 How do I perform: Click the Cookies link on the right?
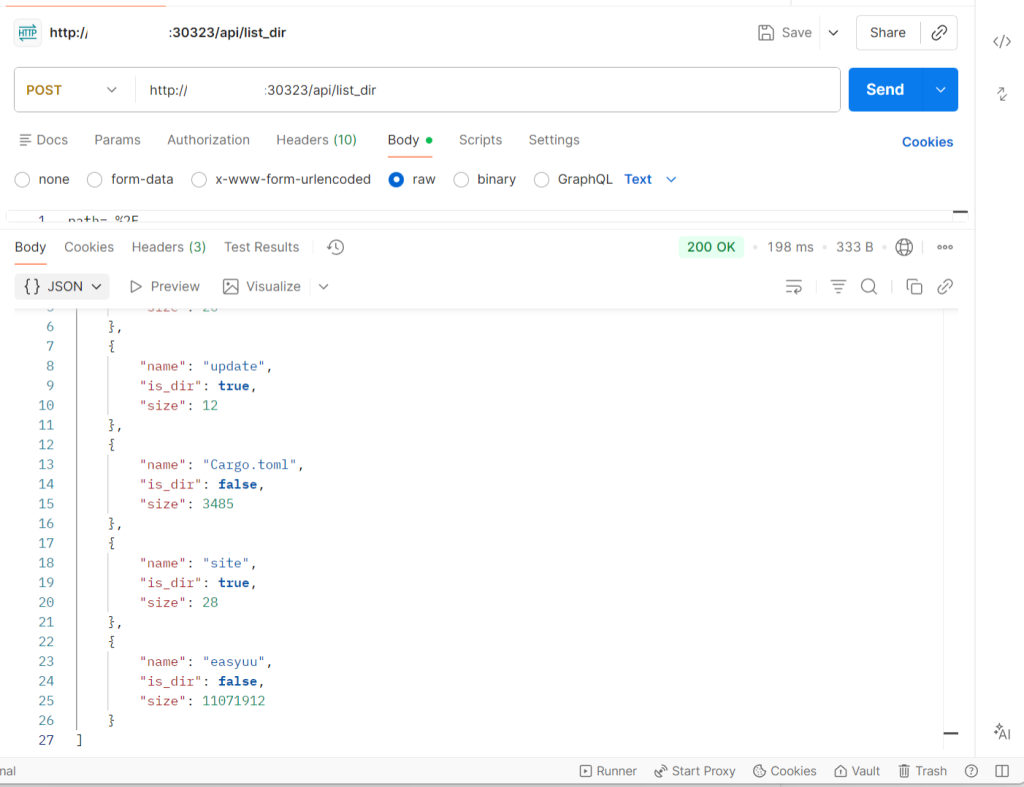point(927,142)
